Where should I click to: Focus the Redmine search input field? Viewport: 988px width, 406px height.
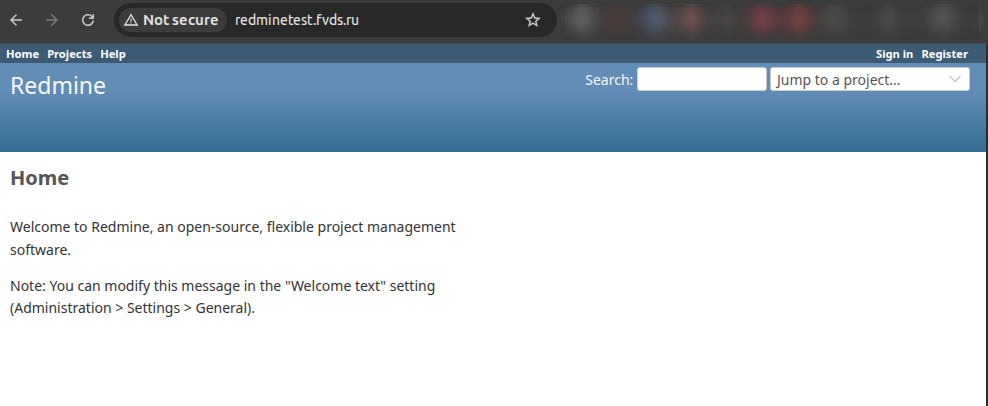tap(701, 80)
